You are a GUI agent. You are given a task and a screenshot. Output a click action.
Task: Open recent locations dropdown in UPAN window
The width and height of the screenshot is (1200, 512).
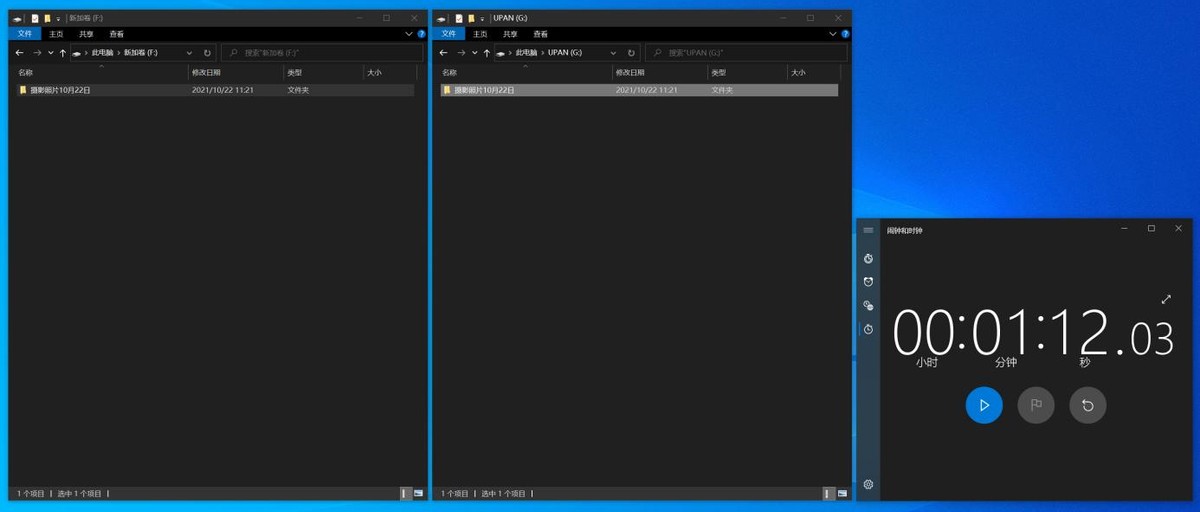click(474, 52)
